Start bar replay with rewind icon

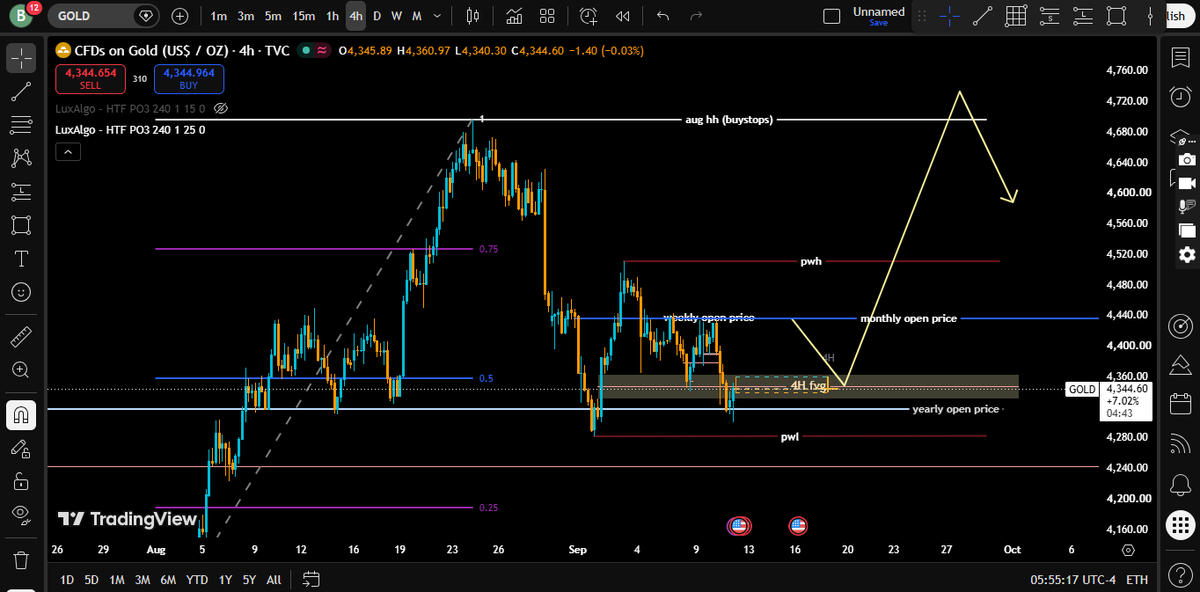click(623, 16)
